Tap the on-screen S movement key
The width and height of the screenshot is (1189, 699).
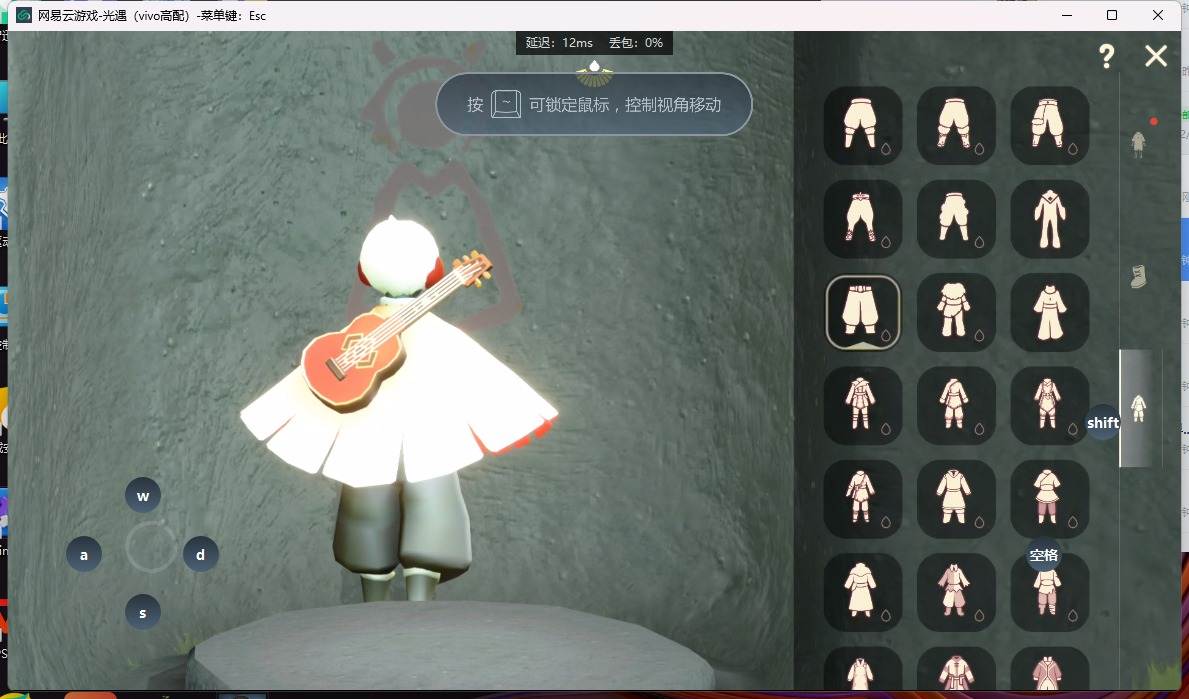pos(143,613)
